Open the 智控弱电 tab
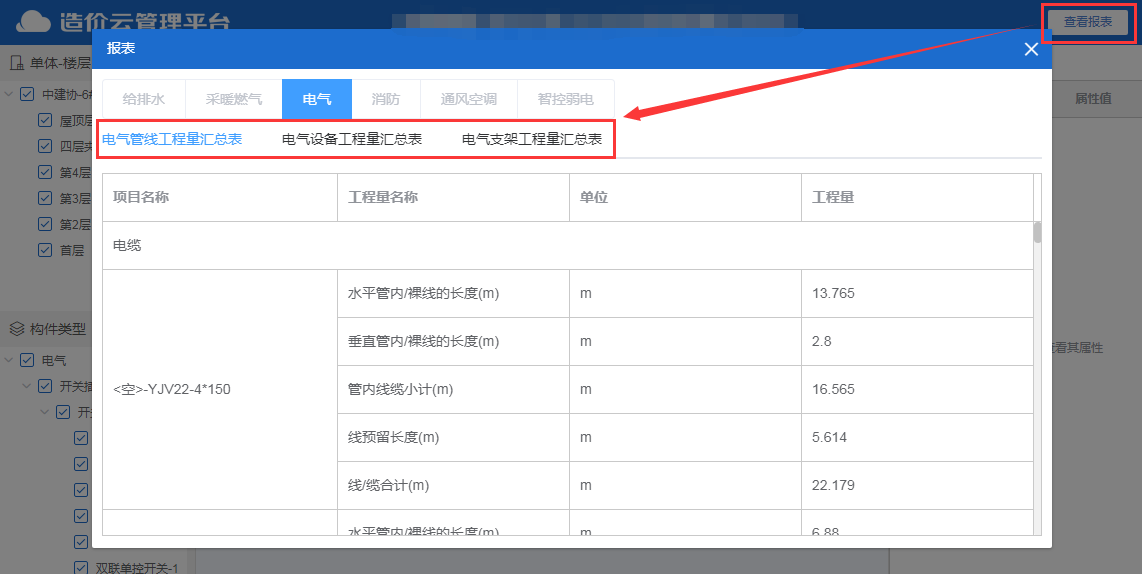 click(x=565, y=99)
